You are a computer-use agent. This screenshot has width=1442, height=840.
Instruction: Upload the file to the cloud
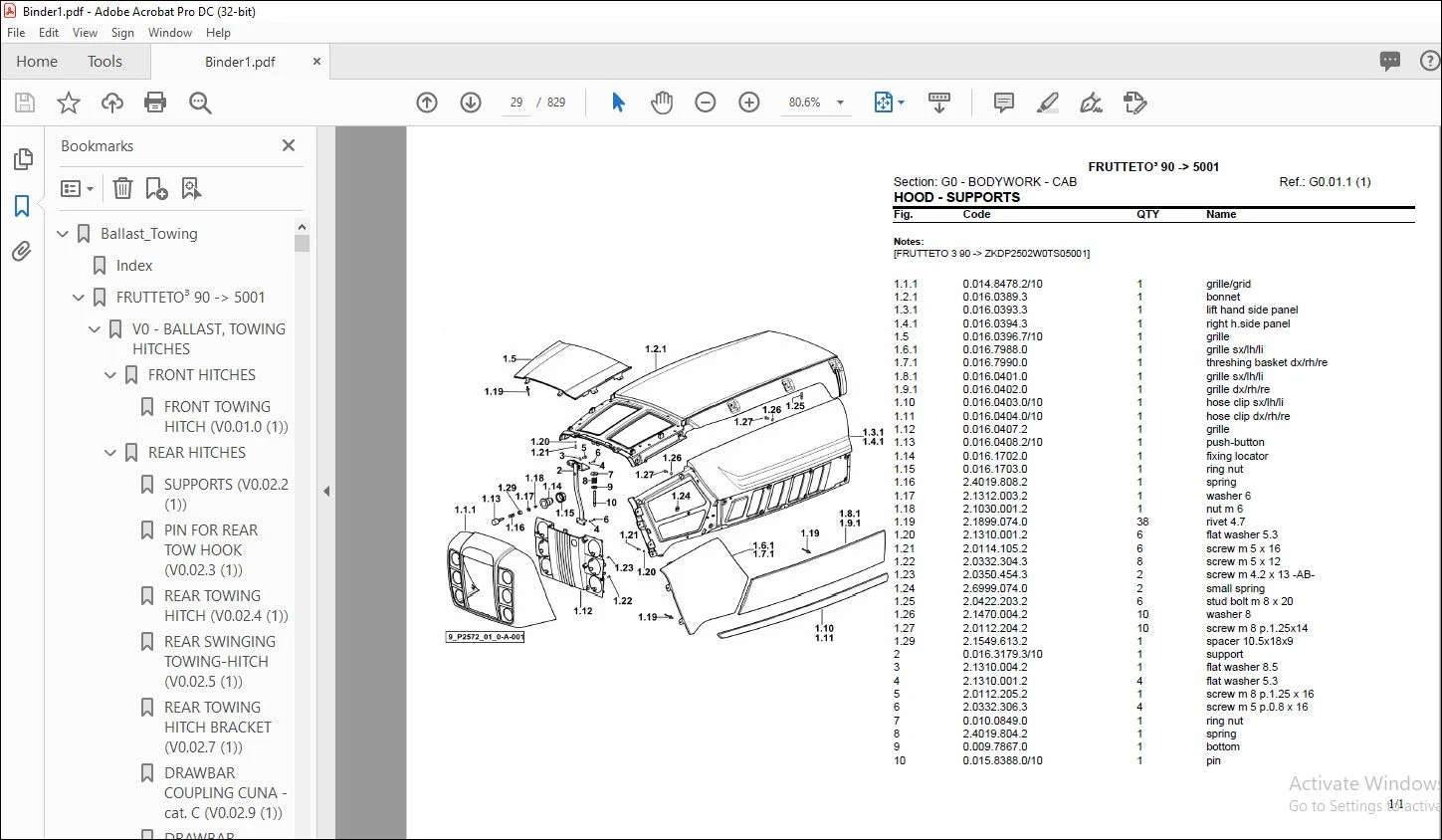pyautogui.click(x=112, y=103)
